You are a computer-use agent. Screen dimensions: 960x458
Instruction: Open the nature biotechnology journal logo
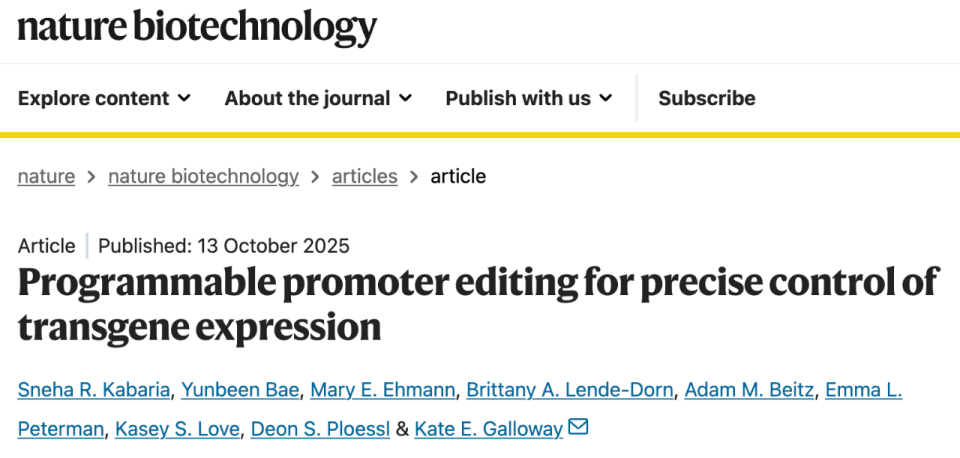[x=197, y=27]
